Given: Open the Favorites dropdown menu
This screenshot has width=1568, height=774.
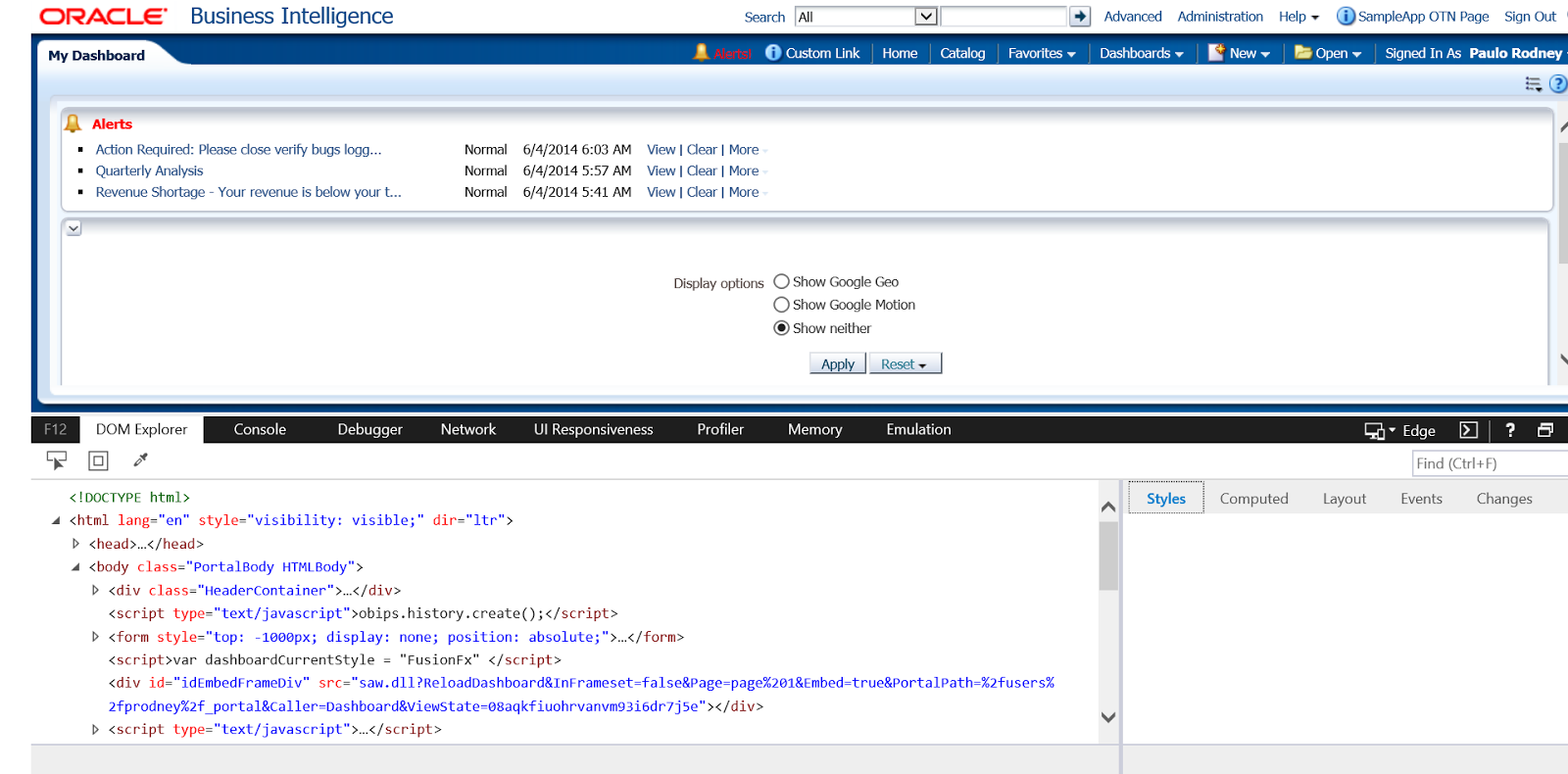Looking at the screenshot, I should click(x=1042, y=53).
